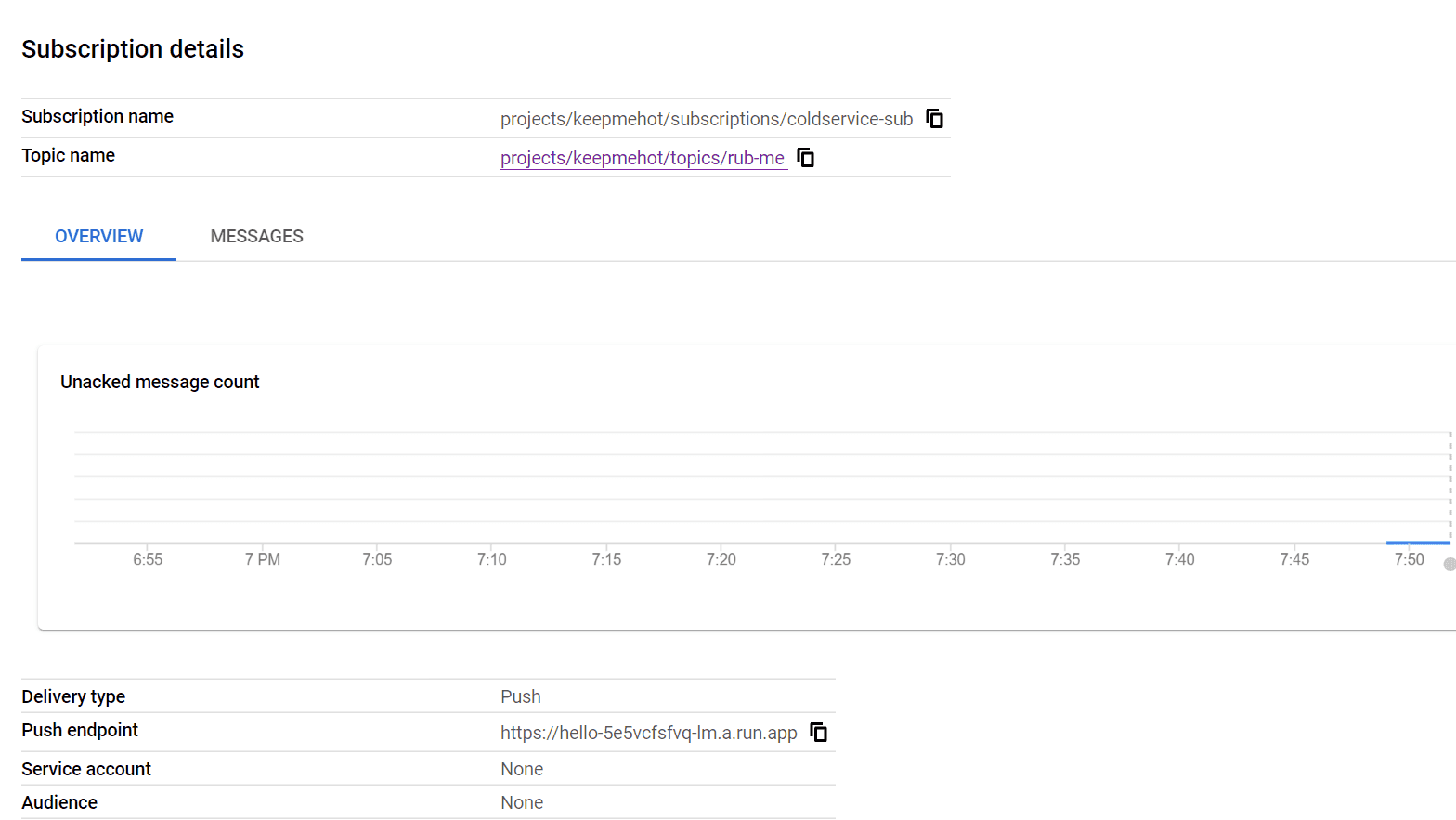Click the Subscription details heading

(x=133, y=49)
